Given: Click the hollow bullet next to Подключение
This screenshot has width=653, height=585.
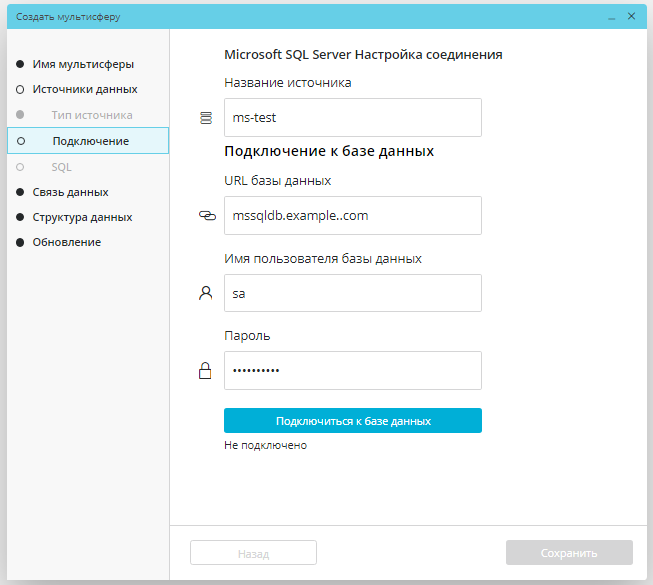Looking at the screenshot, I should [21, 141].
